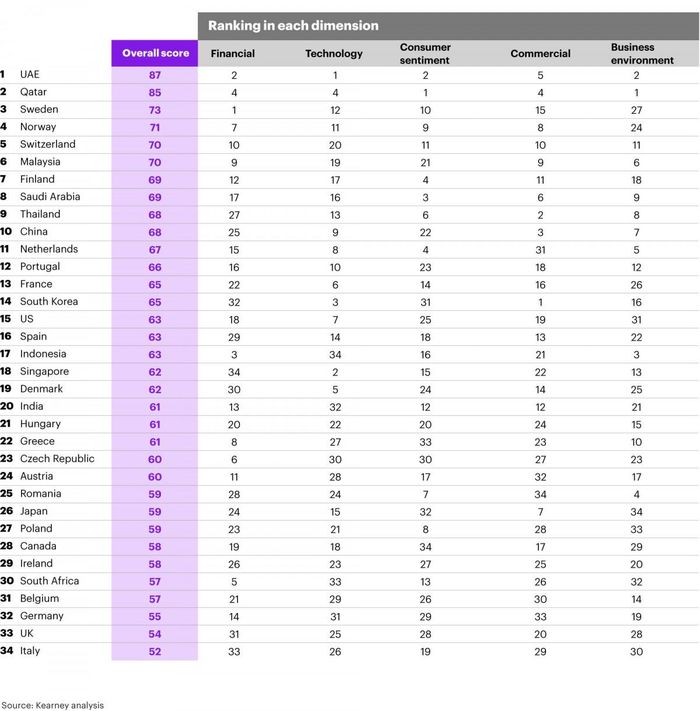
Task: Select the UAE row label
Action: tap(29, 74)
